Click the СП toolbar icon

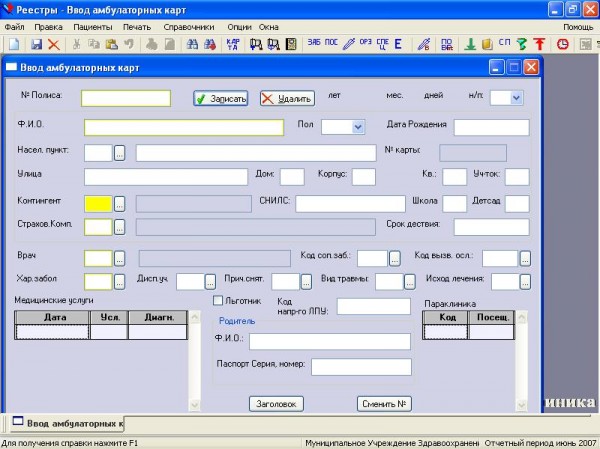tap(504, 44)
